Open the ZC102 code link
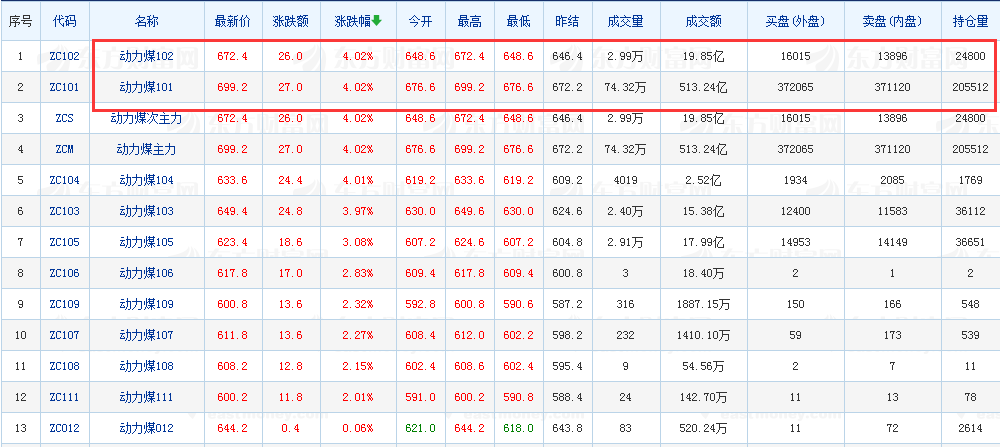Screen dimensions: 1000x447 pos(64,57)
